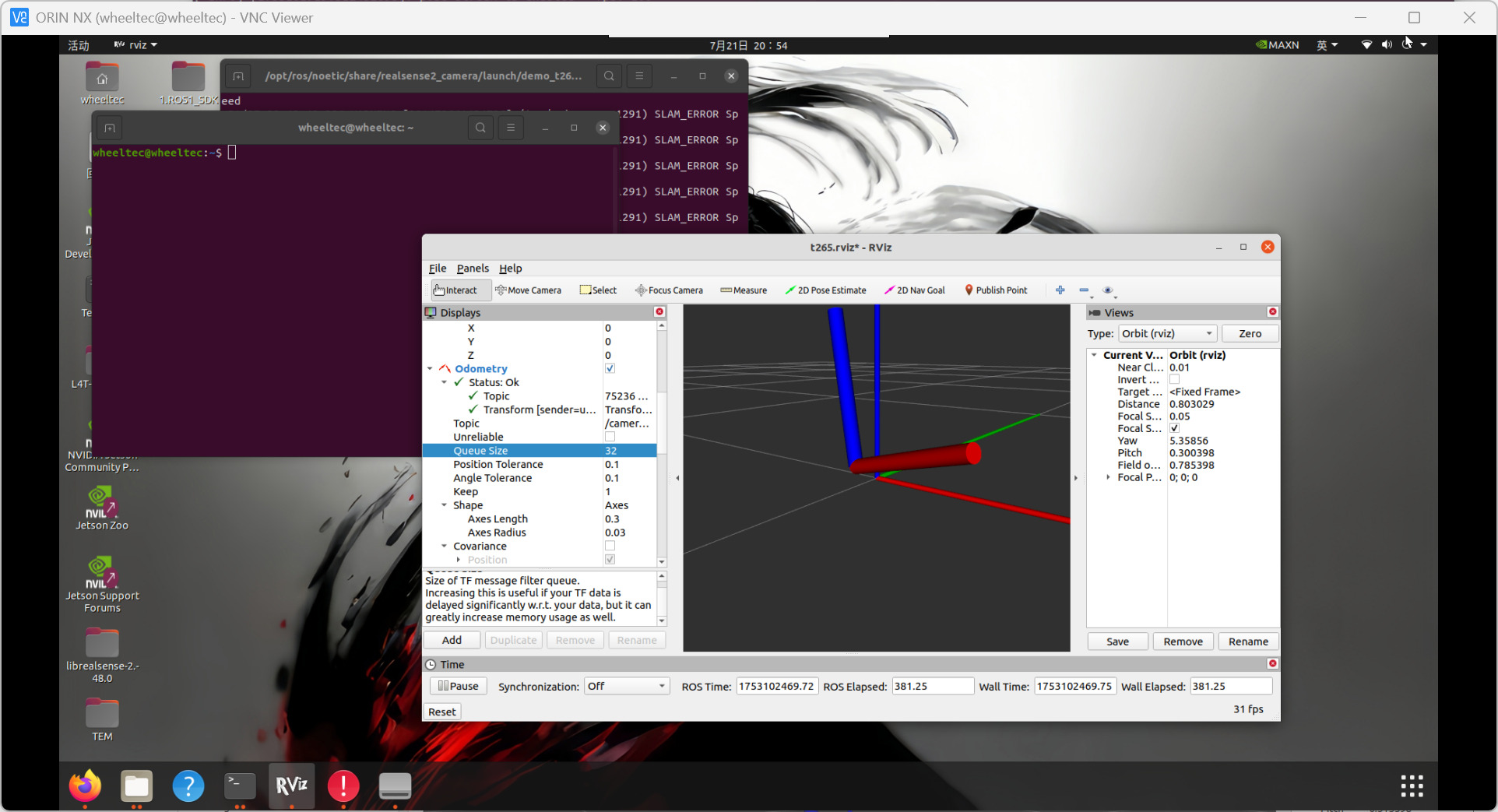Switch focus via the File menu

coord(437,268)
